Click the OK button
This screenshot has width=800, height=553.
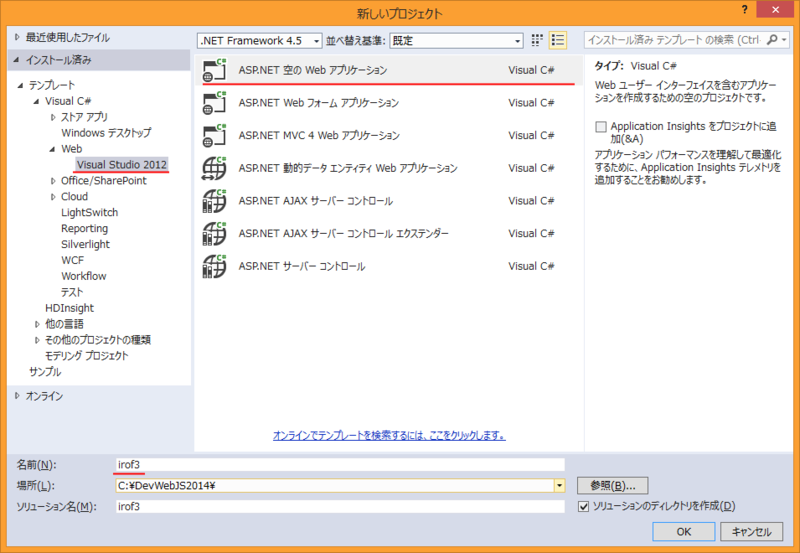click(x=684, y=532)
